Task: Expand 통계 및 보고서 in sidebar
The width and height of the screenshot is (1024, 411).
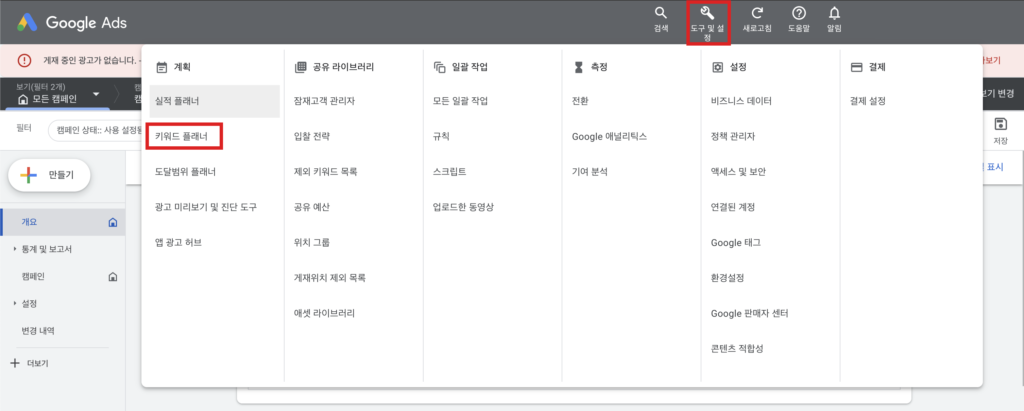Action: pyautogui.click(x=46, y=249)
